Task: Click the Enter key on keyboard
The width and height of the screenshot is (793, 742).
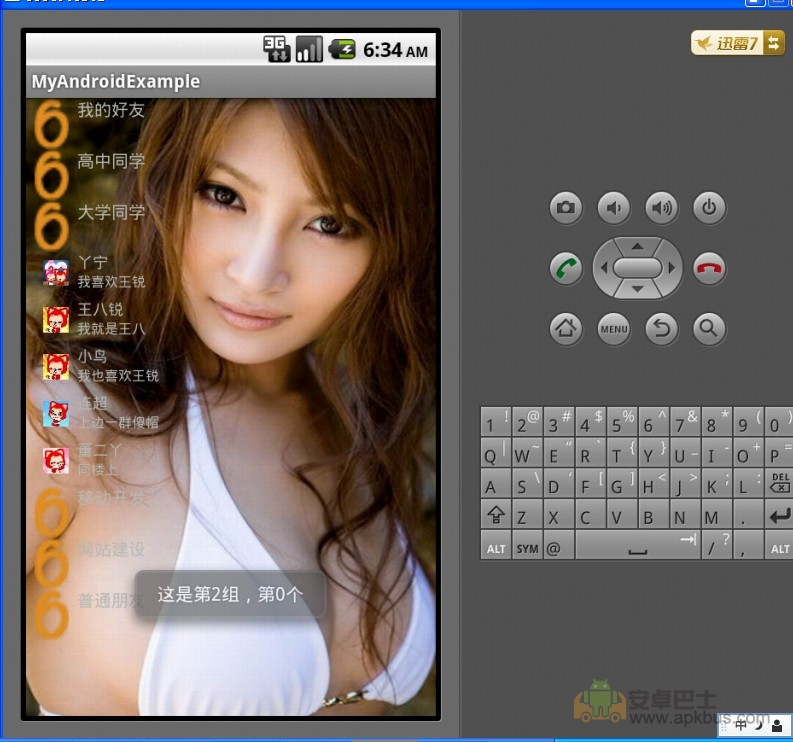Action: tap(780, 514)
